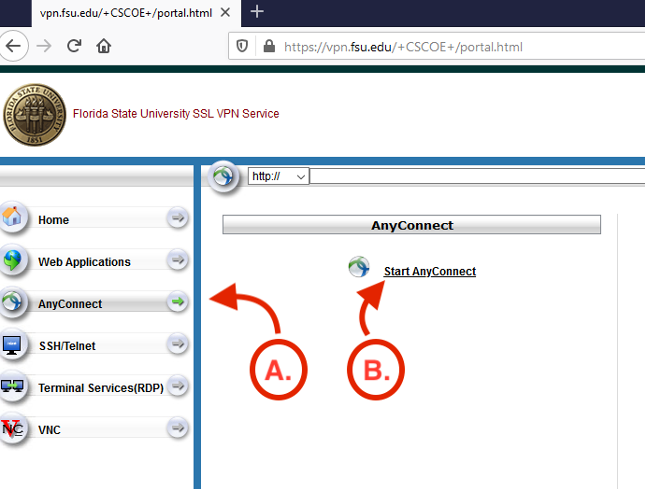Click the AnyConnect panel header bar
This screenshot has width=645, height=489.
(x=411, y=225)
